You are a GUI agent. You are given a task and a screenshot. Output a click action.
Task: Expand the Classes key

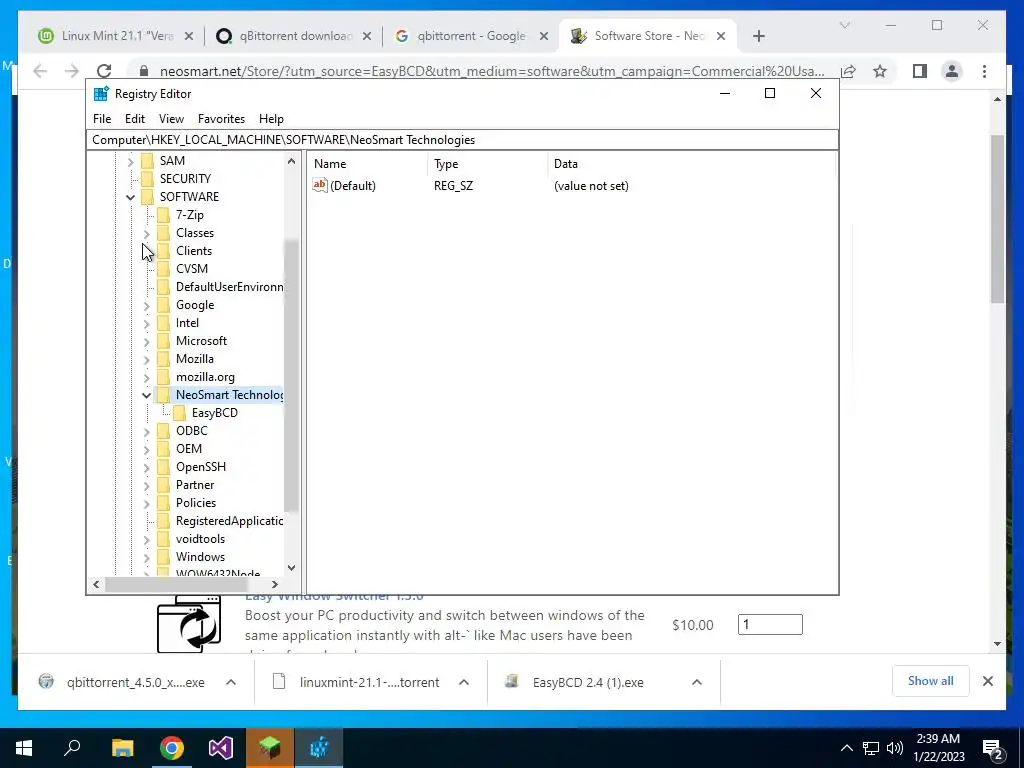[146, 233]
